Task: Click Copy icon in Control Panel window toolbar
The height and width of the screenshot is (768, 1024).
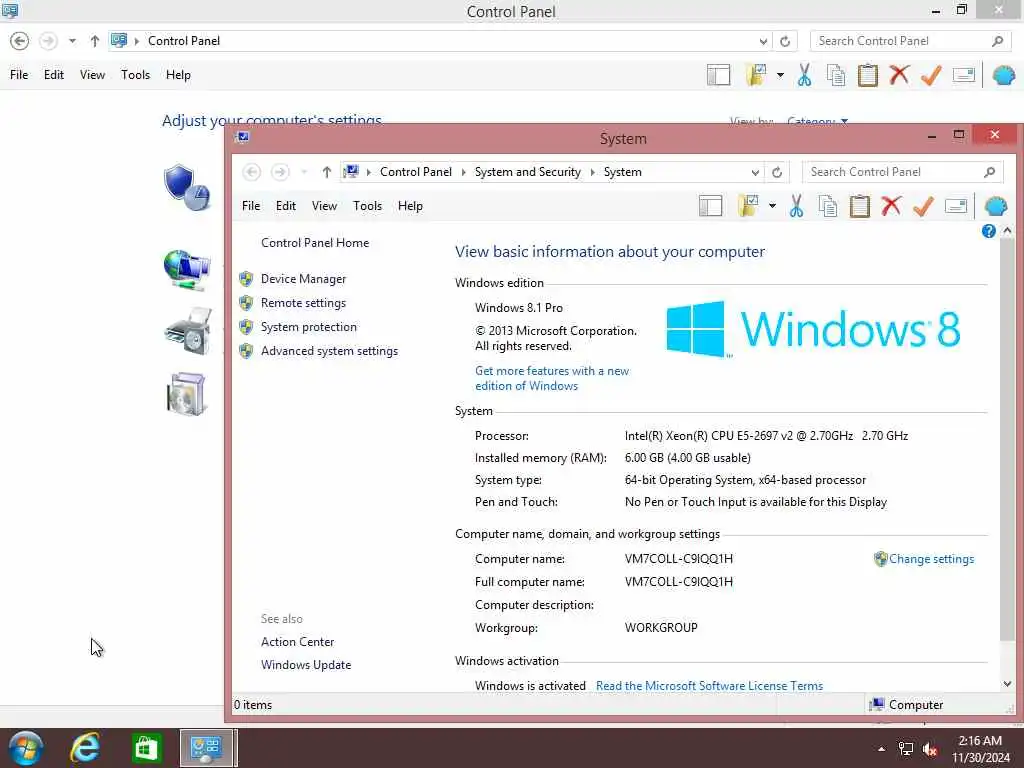Action: (x=836, y=75)
